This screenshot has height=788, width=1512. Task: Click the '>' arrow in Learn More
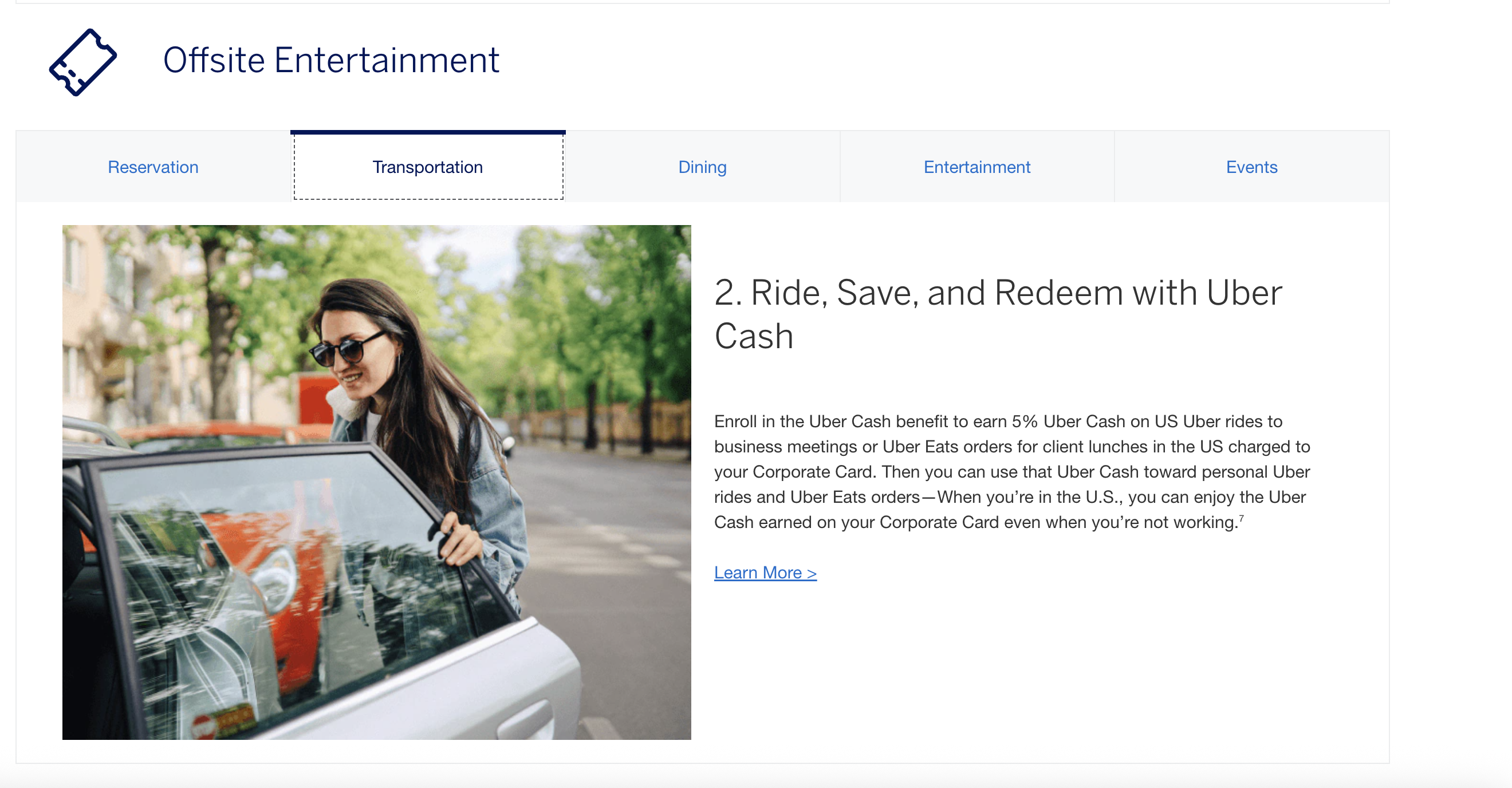tap(811, 573)
